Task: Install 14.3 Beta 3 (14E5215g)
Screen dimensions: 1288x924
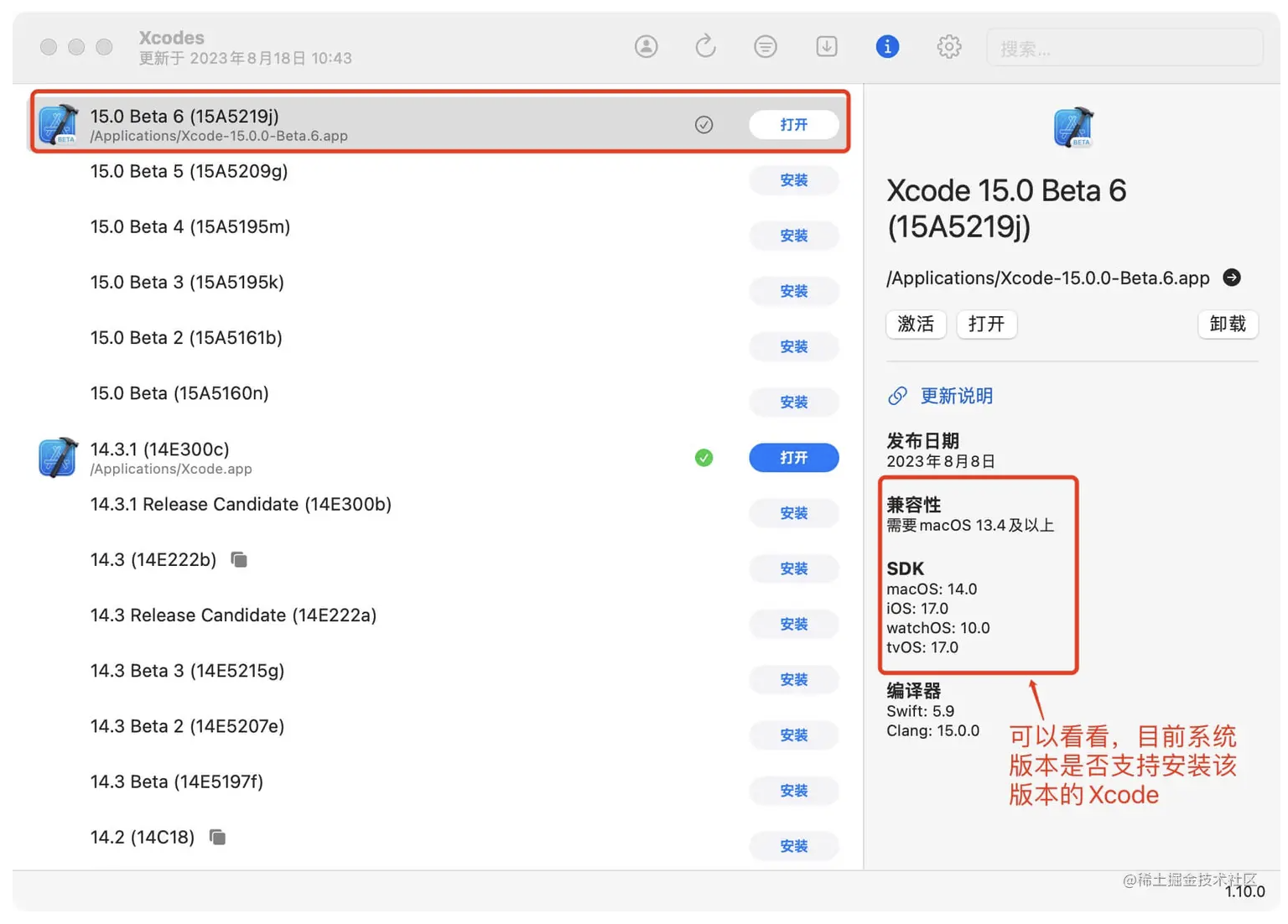Action: pyautogui.click(x=793, y=679)
